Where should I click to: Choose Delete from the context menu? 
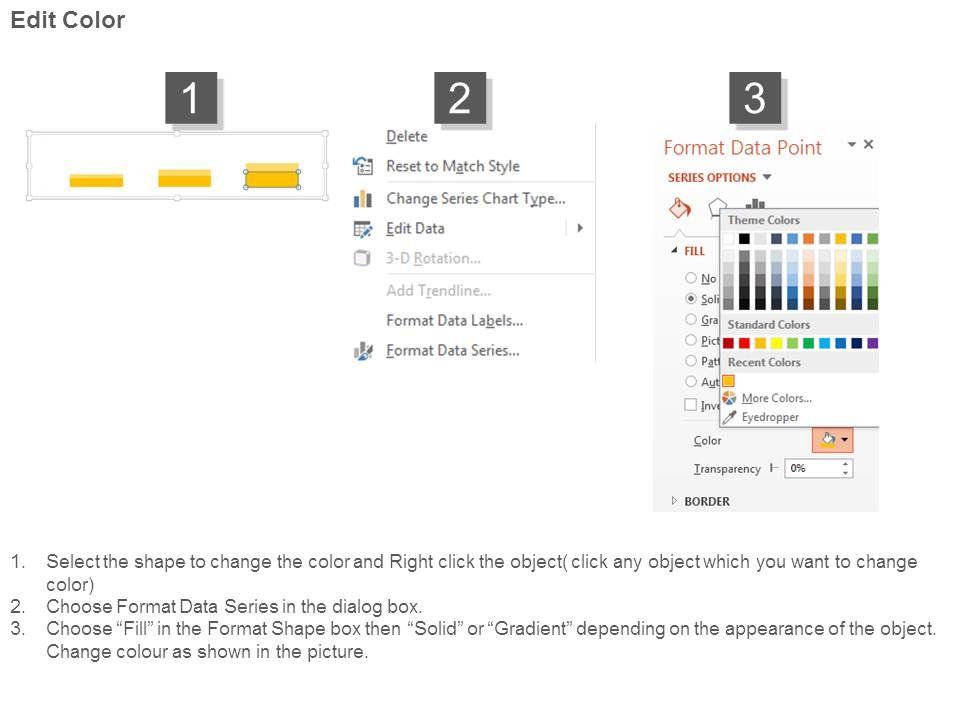pyautogui.click(x=407, y=136)
